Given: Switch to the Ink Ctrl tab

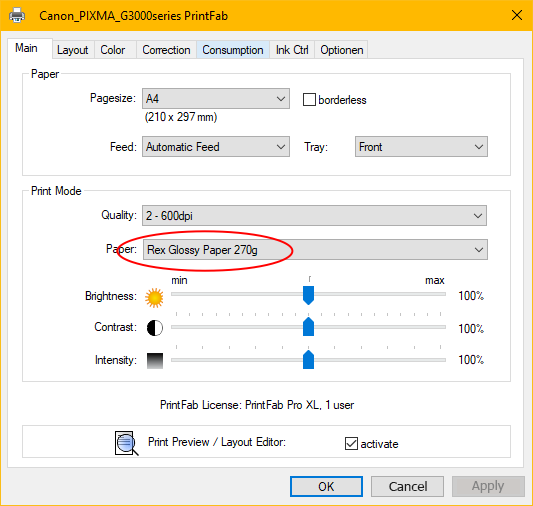Looking at the screenshot, I should [x=292, y=50].
